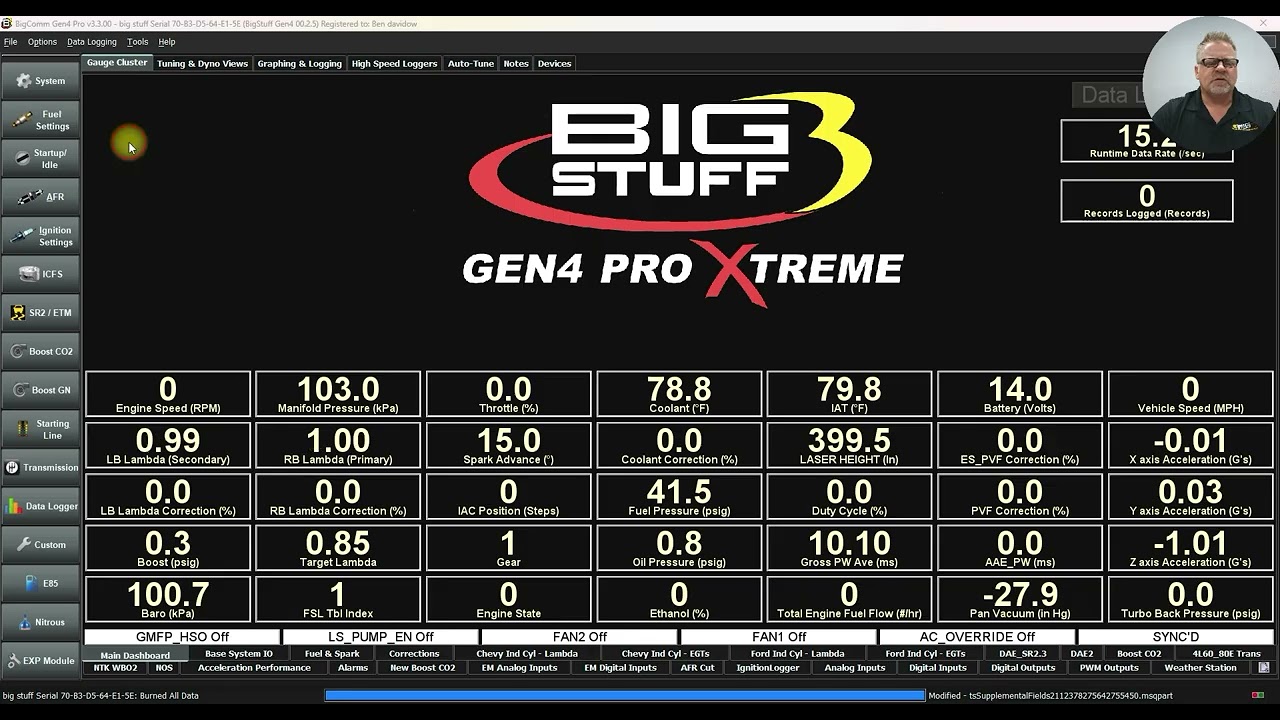Switch to the Auto-Tune tab
The width and height of the screenshot is (1280, 720).
pyautogui.click(x=471, y=63)
